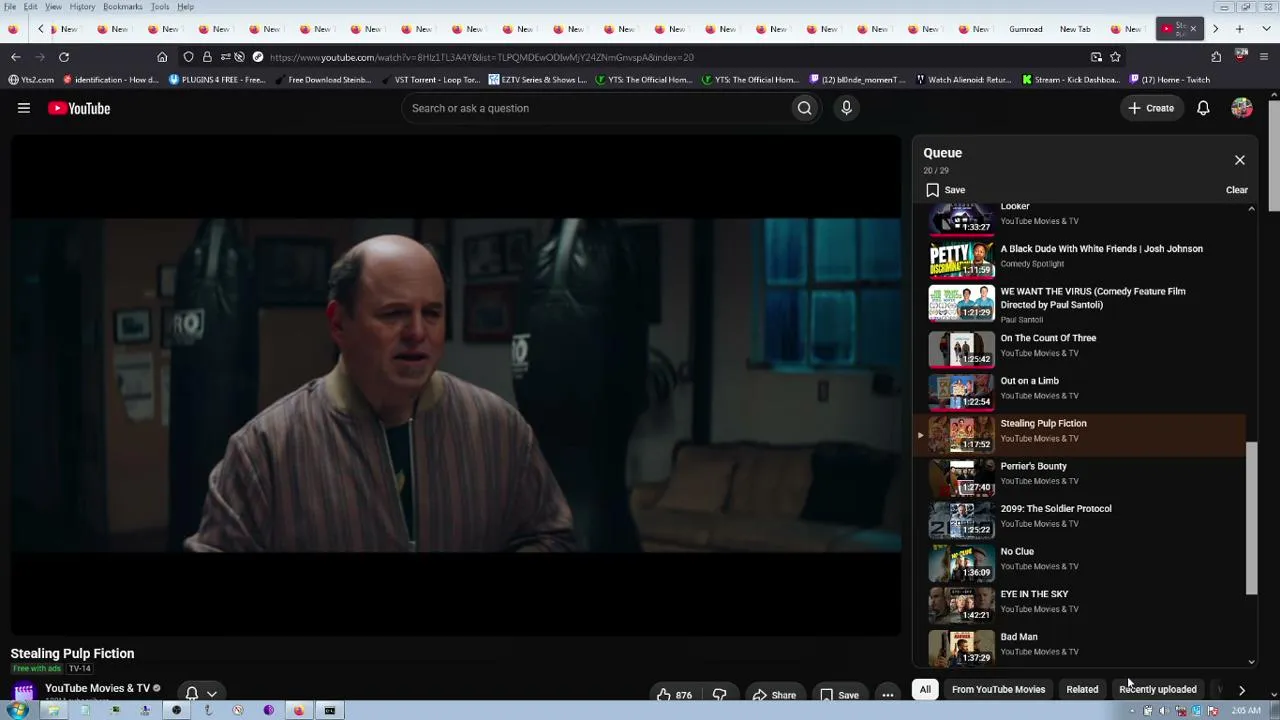Viewport: 1280px width, 720px height.
Task: Save the video using the button below the player
Action: pos(839,695)
